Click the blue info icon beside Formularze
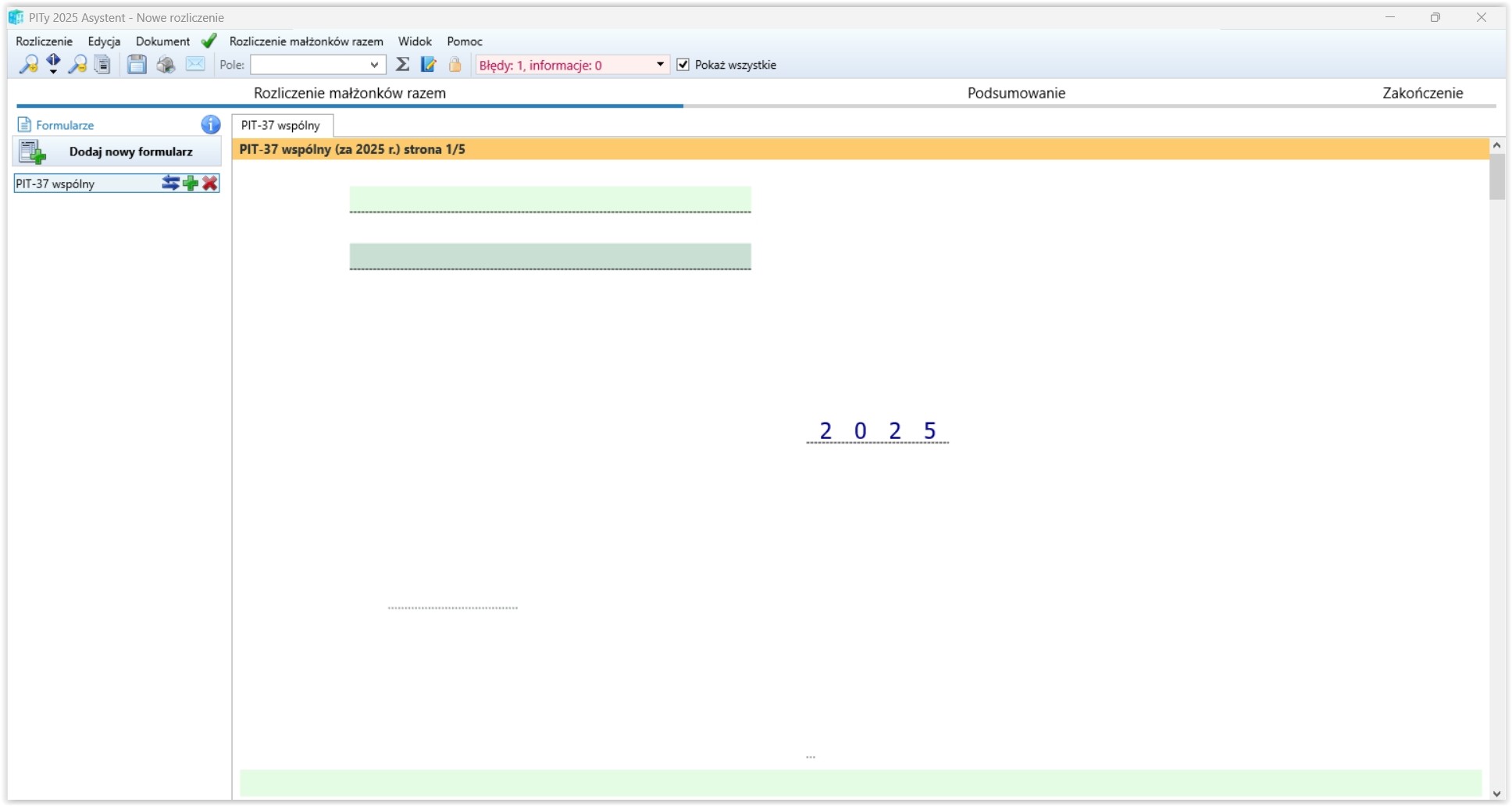The image size is (1512, 806). (x=210, y=125)
